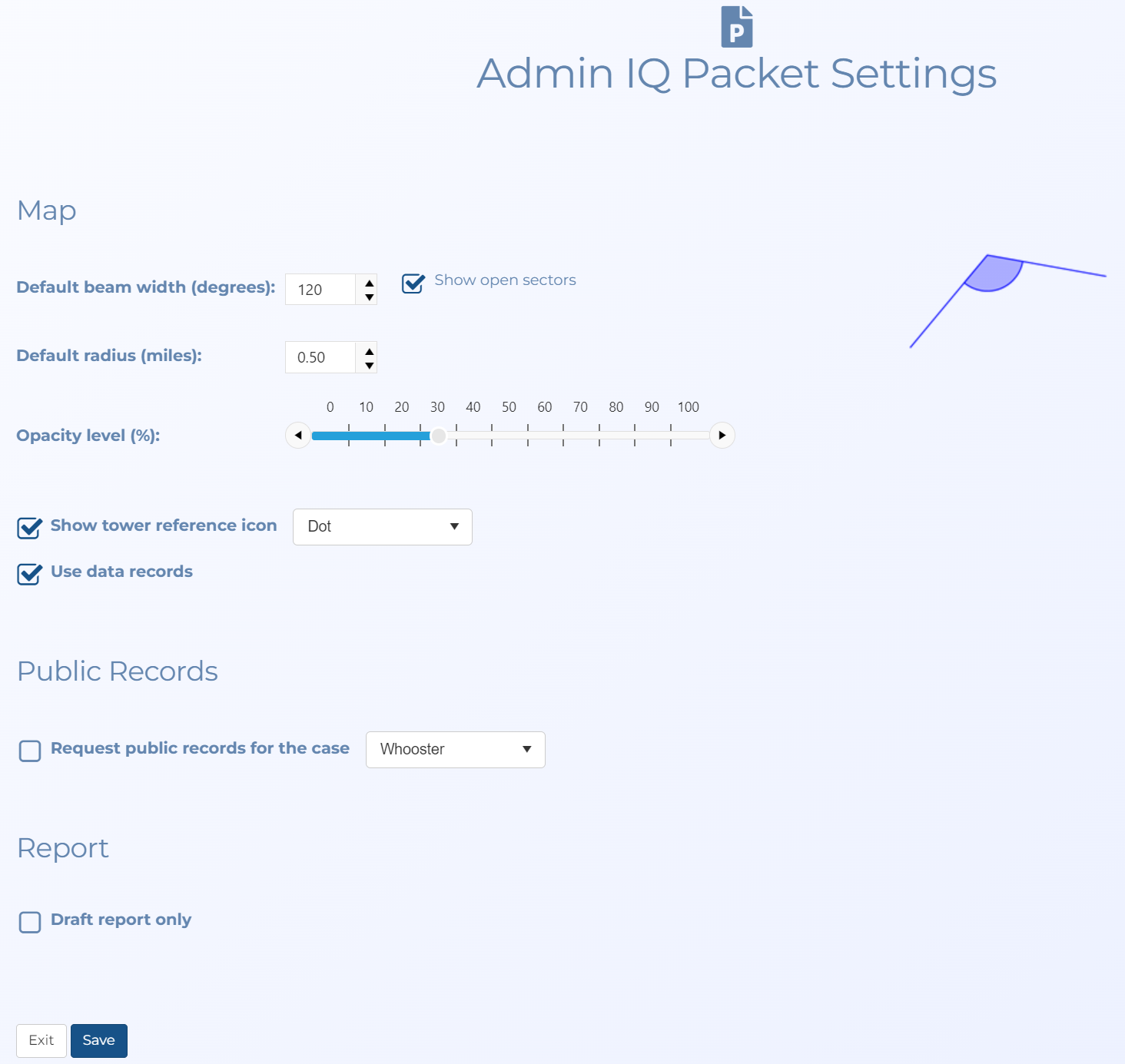Check the Draft report only option
The height and width of the screenshot is (1064, 1125).
[30, 922]
